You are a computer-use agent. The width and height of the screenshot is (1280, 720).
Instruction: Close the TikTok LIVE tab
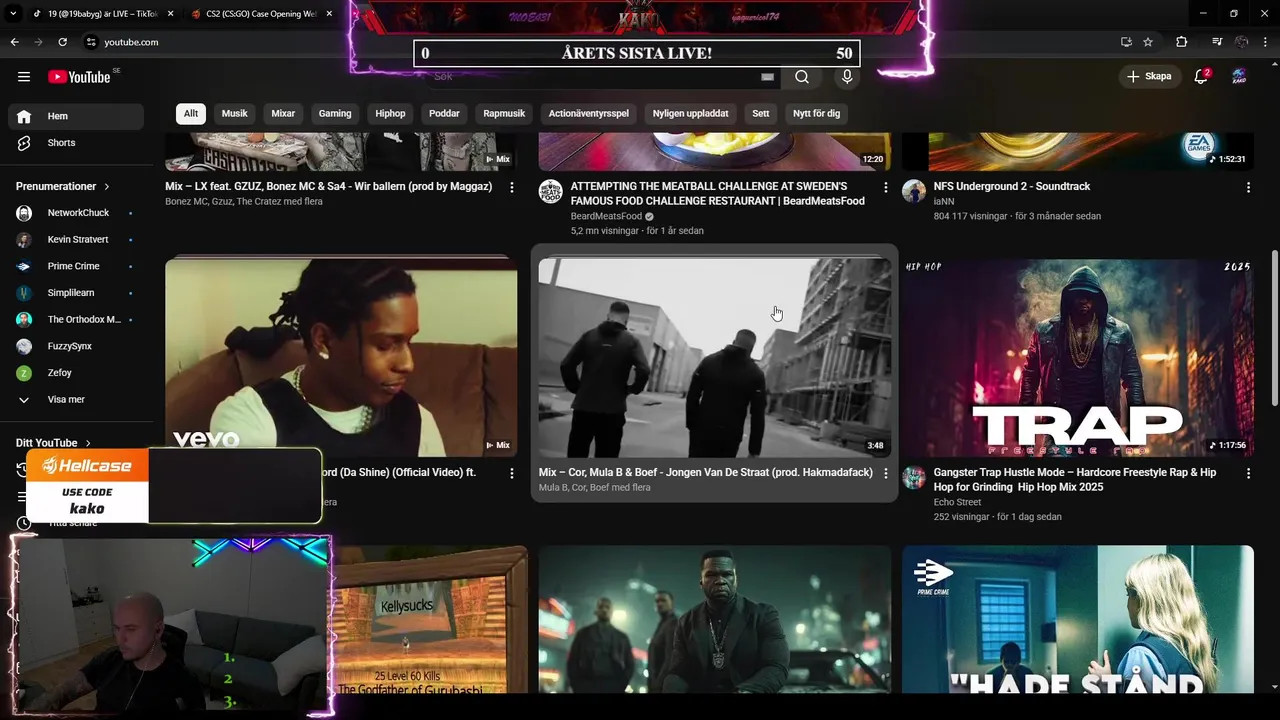[x=170, y=14]
